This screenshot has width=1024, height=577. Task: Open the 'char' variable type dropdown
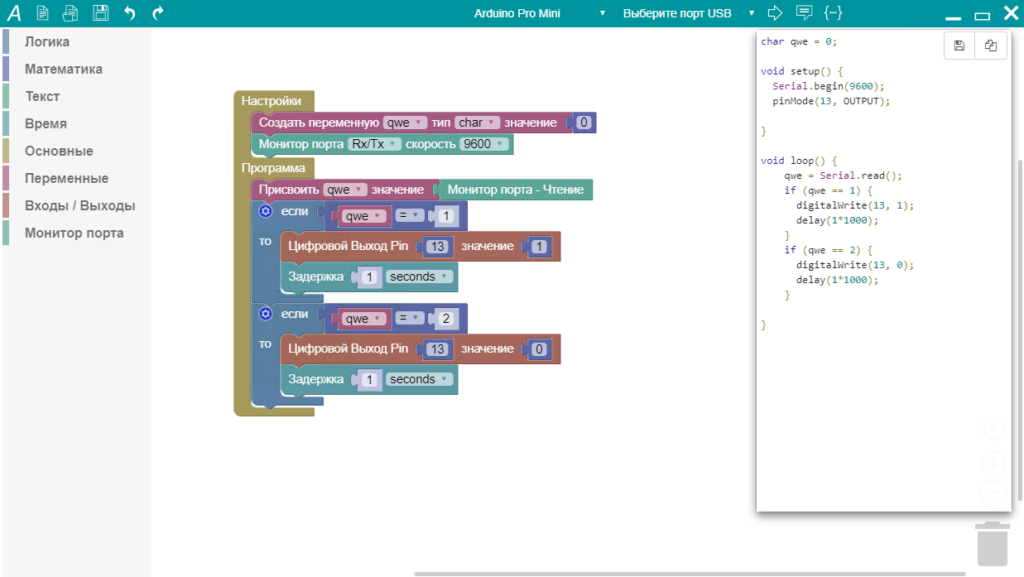477,123
